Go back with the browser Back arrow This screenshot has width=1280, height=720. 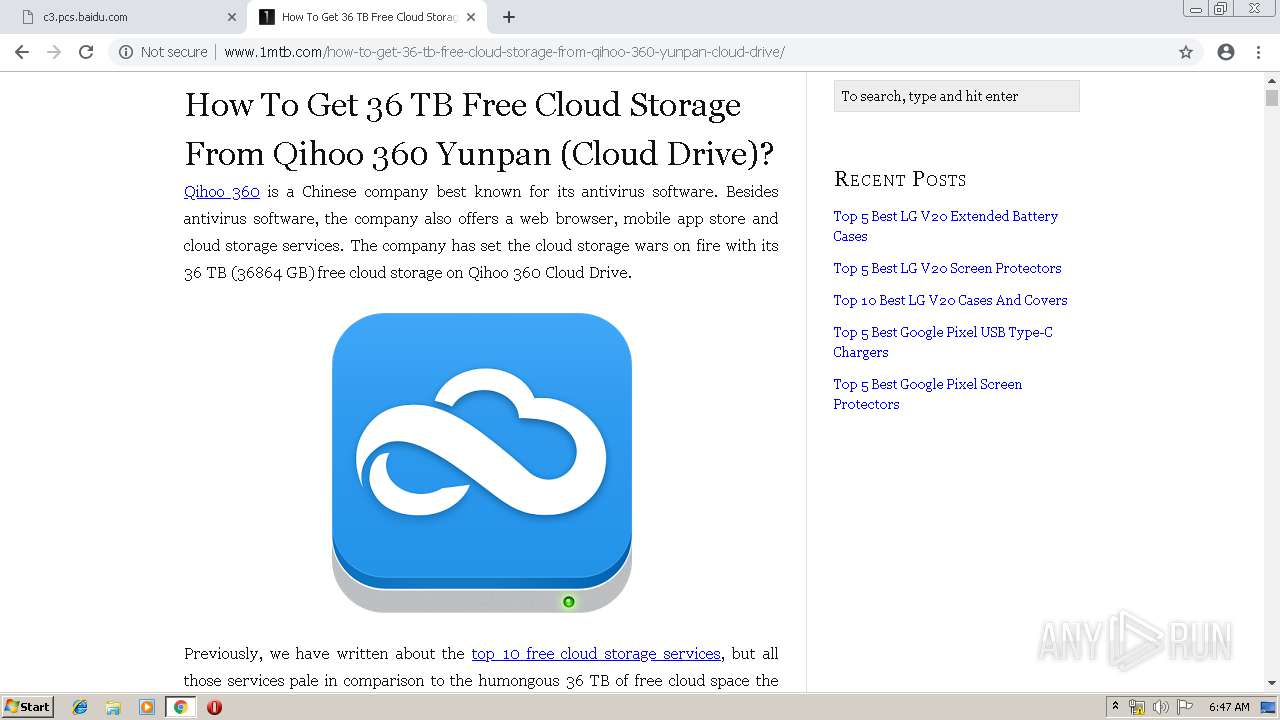(22, 52)
